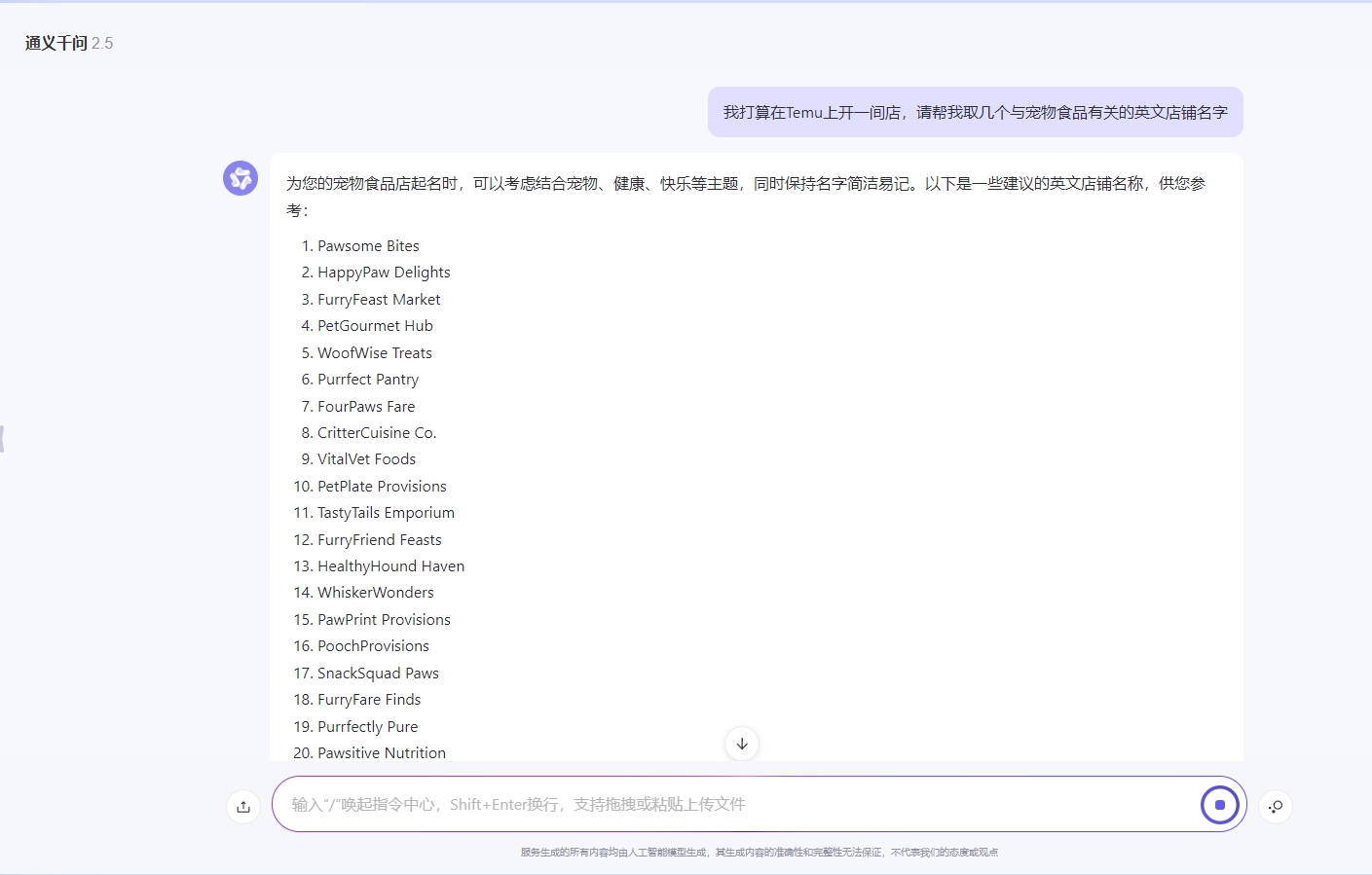1372x875 pixels.
Task: Select the text "Pawsome Bites"
Action: point(368,246)
